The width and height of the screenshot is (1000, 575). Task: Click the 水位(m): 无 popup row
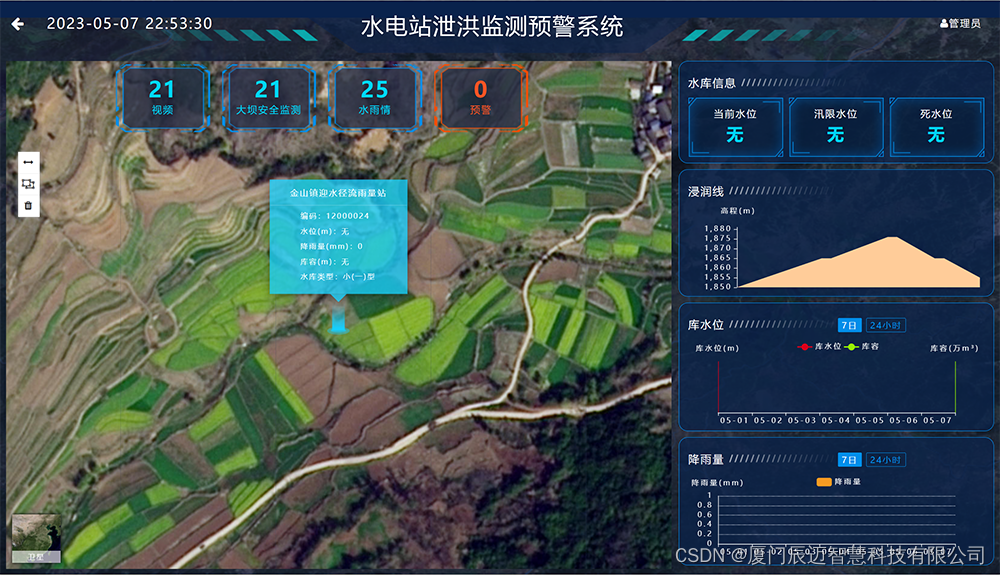tap(325, 231)
